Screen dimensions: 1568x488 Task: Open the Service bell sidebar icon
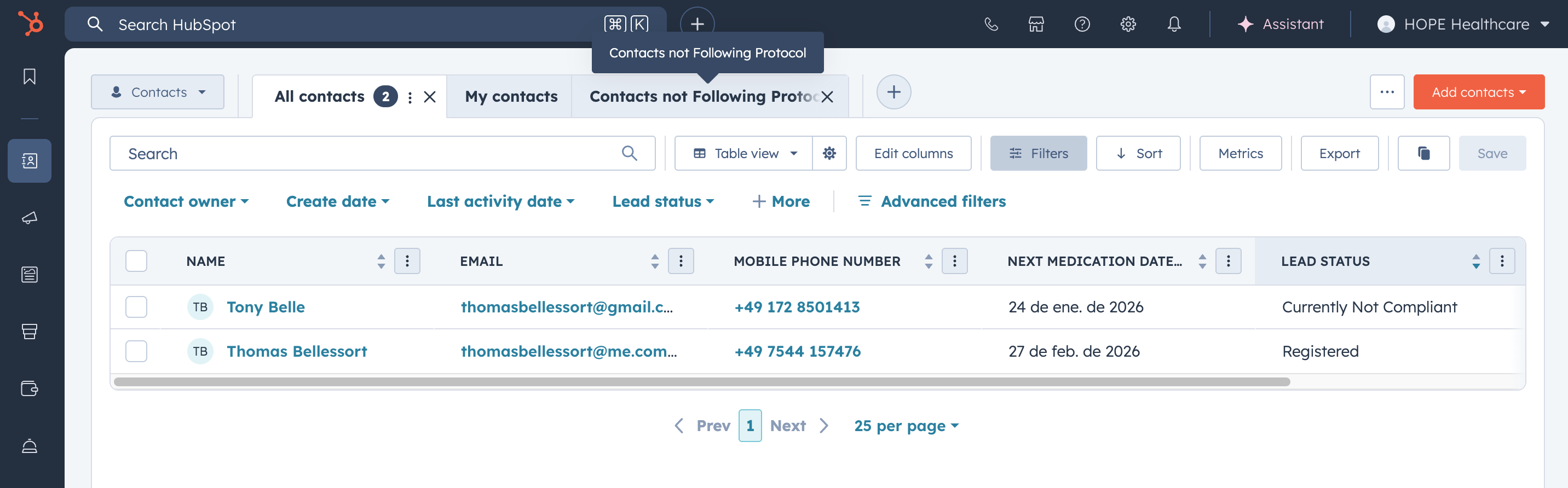29,446
